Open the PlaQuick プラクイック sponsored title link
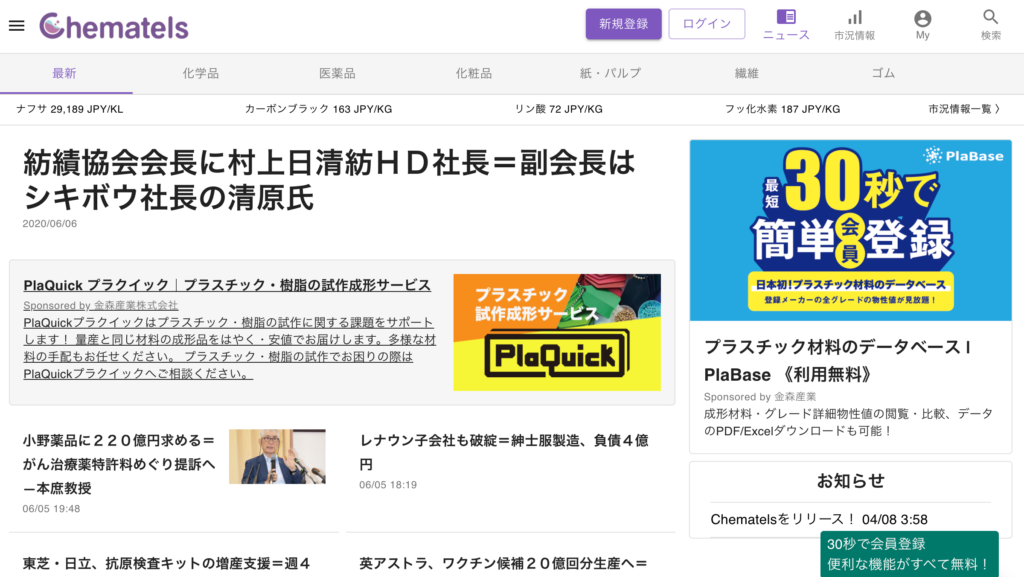 click(x=227, y=285)
